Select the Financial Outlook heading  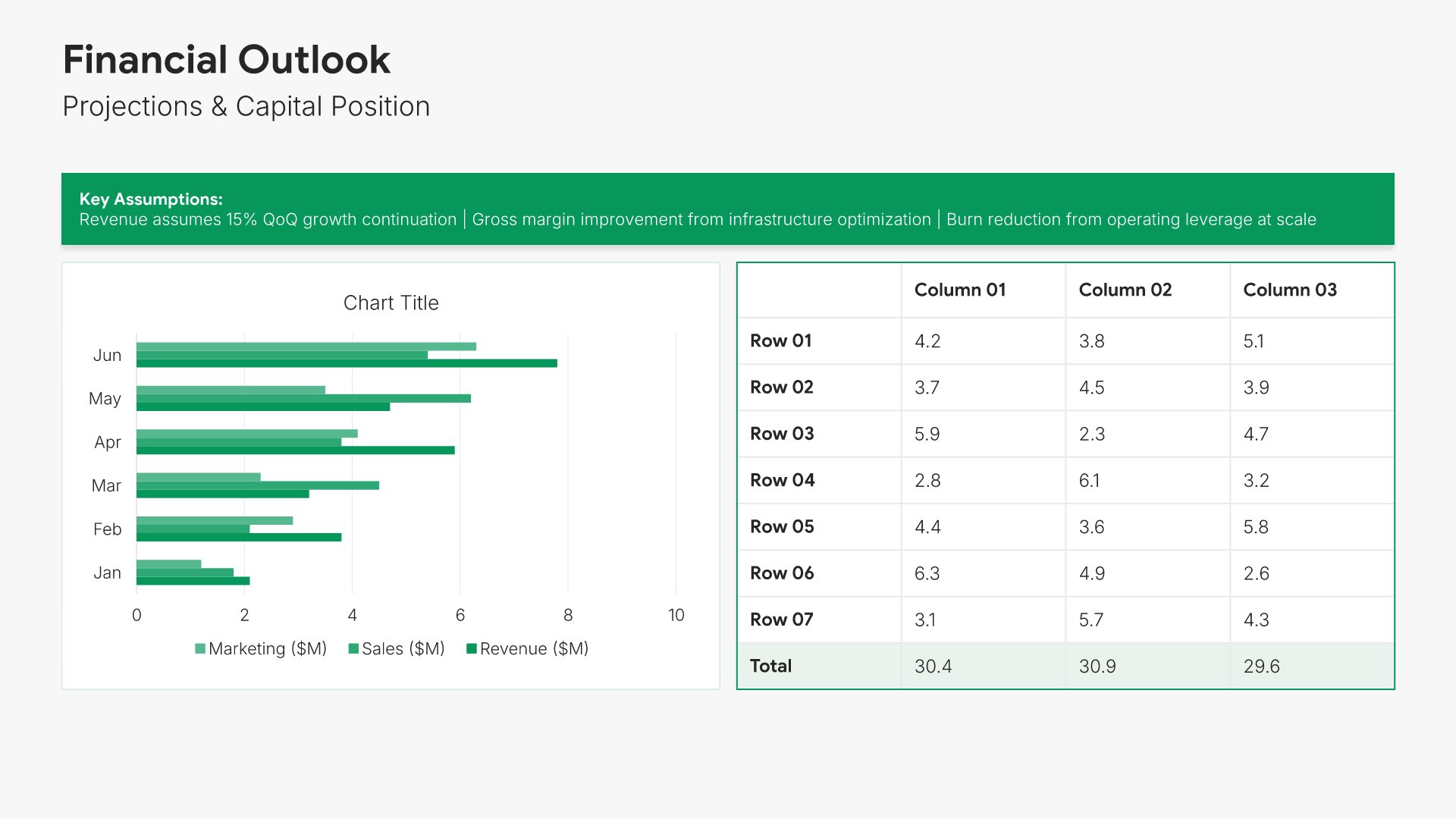(x=226, y=60)
